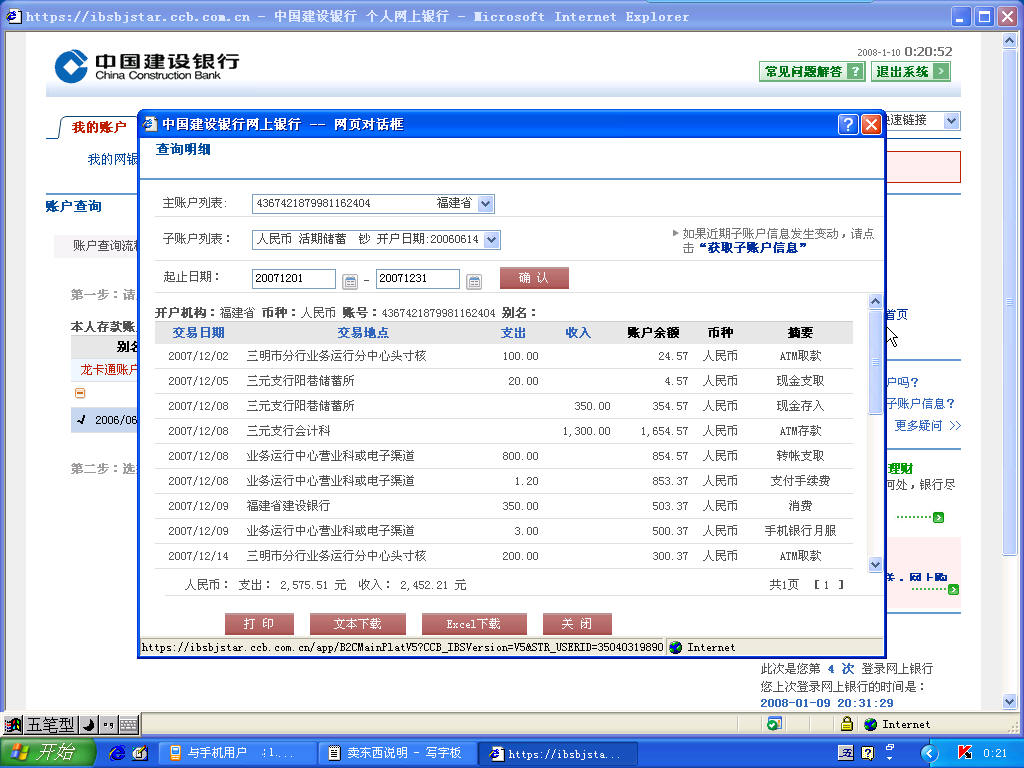Switch to the 我的账户 tab
This screenshot has height=768, width=1024.
coord(98,128)
